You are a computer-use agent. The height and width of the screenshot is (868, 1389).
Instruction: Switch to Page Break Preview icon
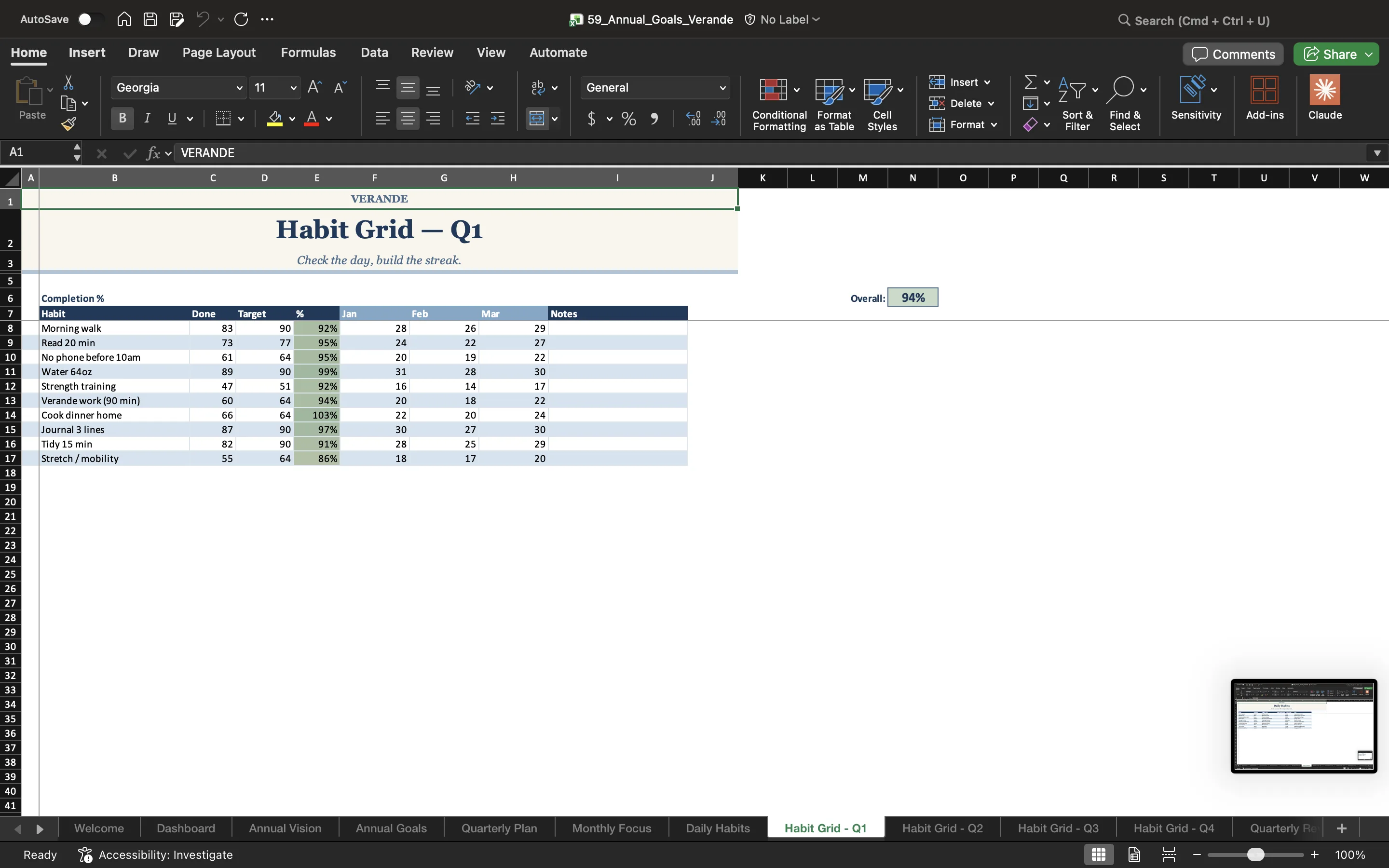[1169, 855]
